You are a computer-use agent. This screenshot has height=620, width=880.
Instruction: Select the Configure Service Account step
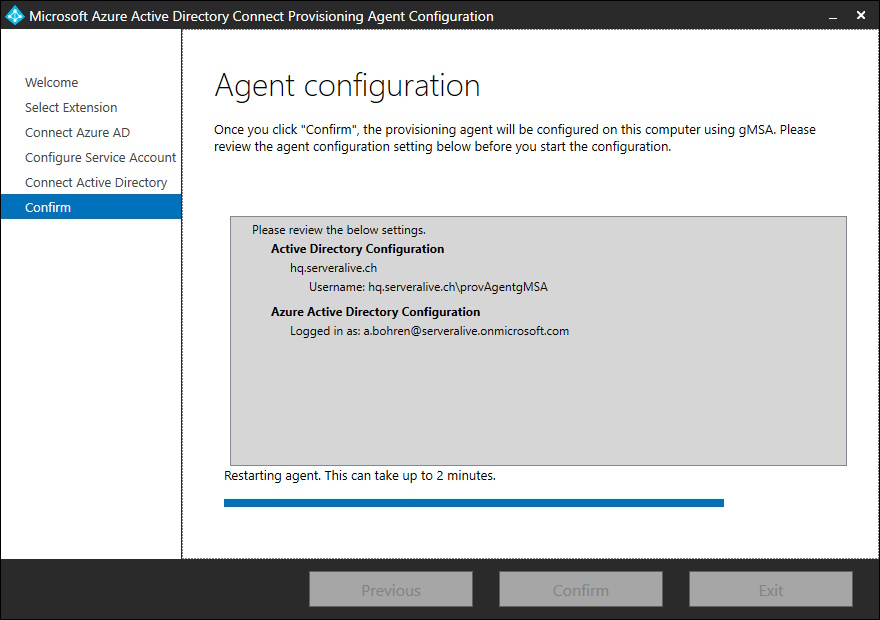100,158
